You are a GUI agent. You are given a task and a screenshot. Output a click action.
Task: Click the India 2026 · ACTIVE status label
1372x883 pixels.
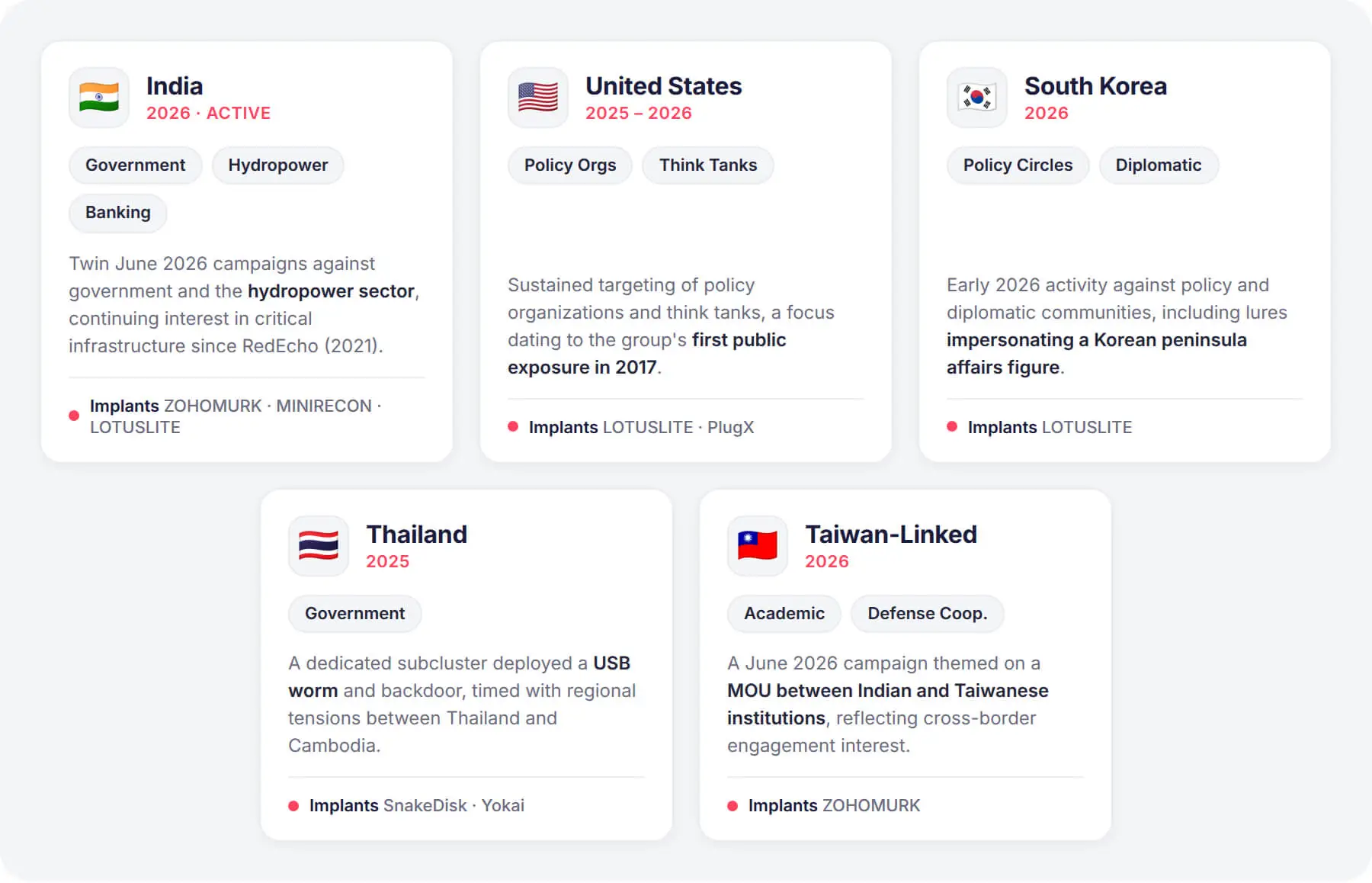tap(208, 113)
